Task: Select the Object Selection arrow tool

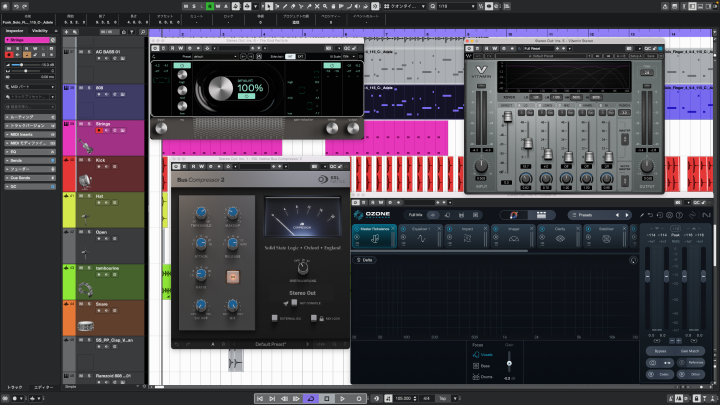Action: pos(269,6)
